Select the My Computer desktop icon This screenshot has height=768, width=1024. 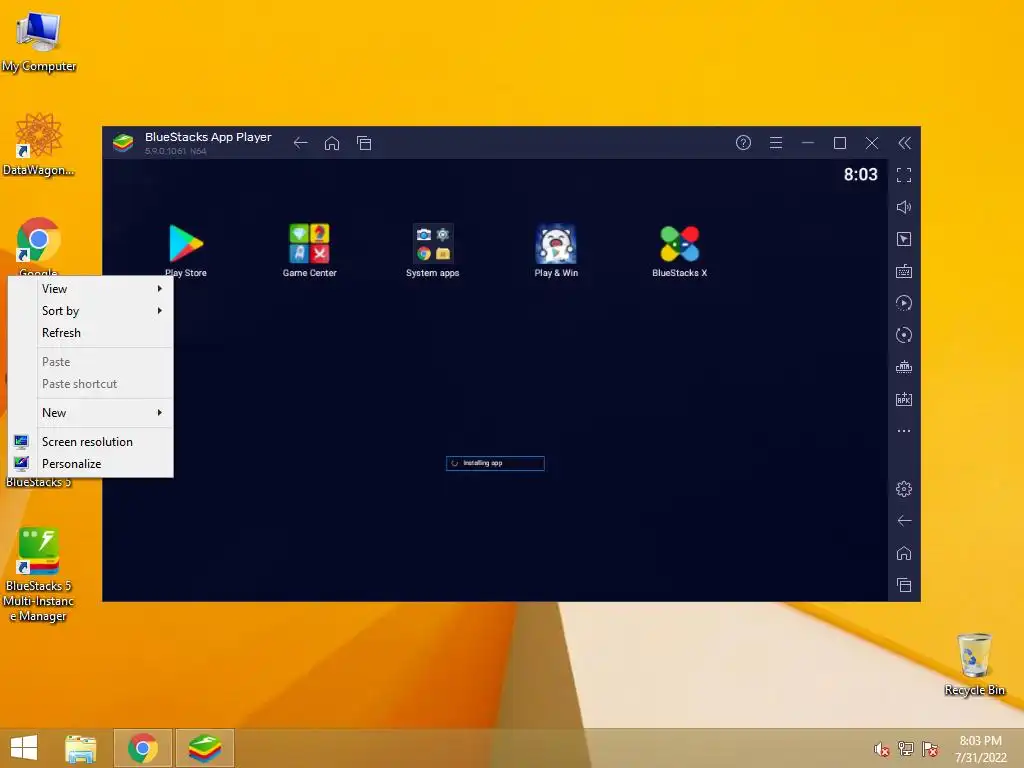coord(39,41)
